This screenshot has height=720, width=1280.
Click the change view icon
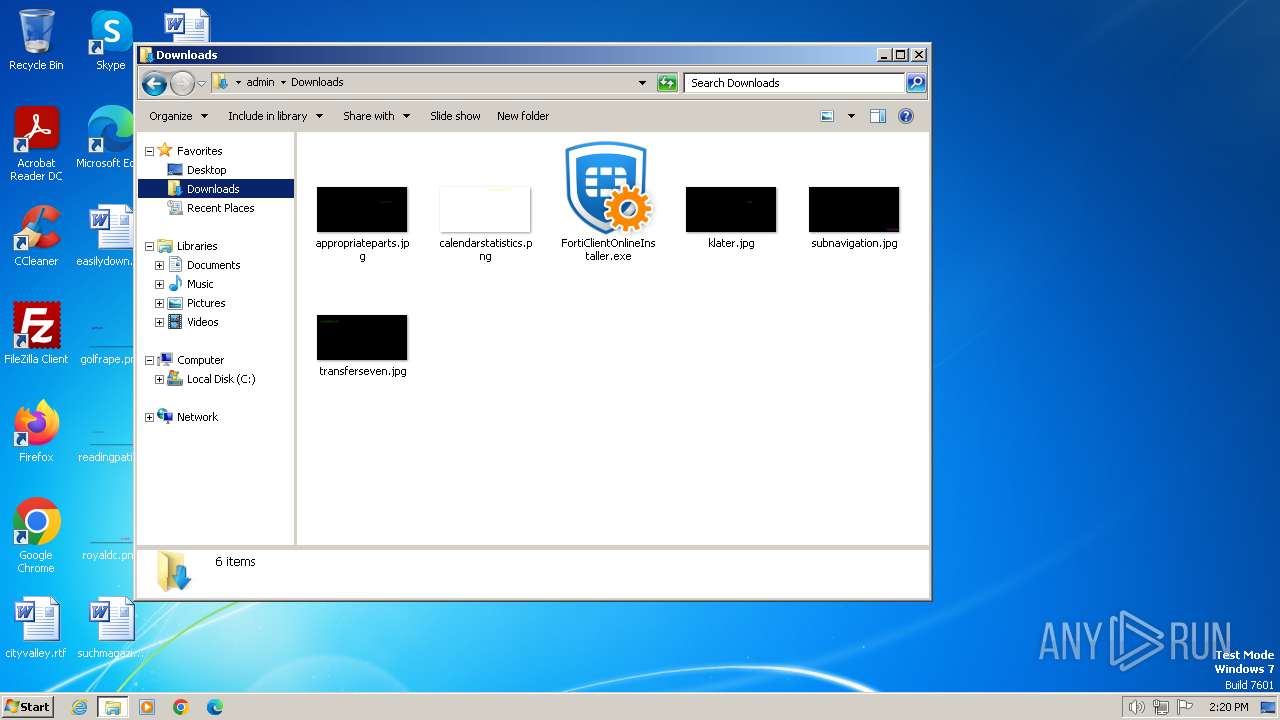[827, 116]
